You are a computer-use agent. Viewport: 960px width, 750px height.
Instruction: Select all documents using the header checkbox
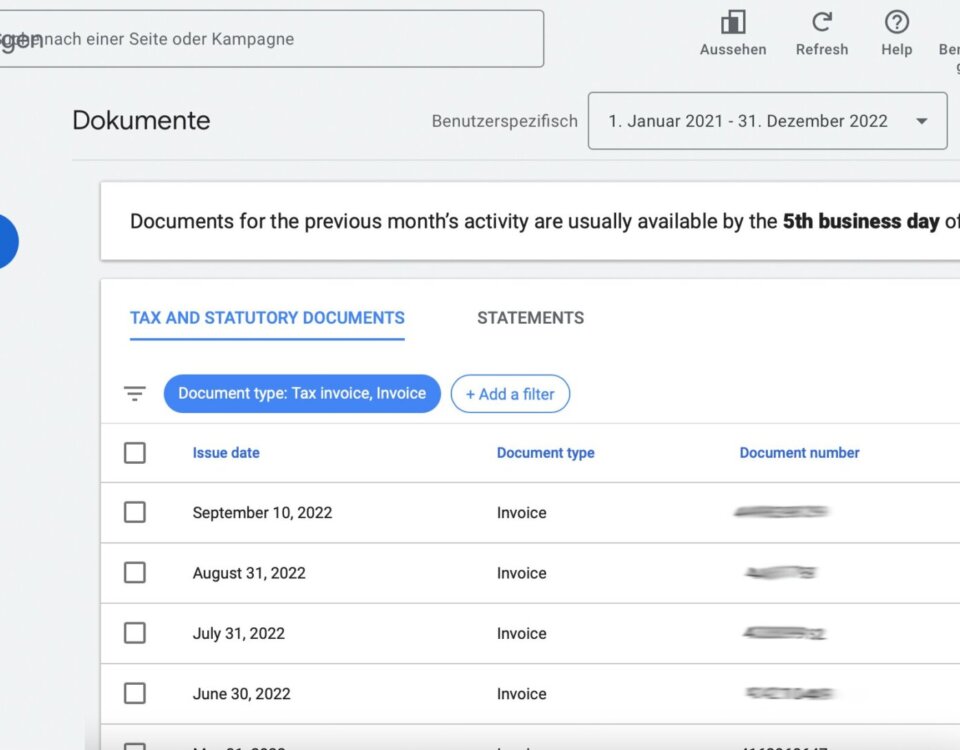(x=135, y=452)
